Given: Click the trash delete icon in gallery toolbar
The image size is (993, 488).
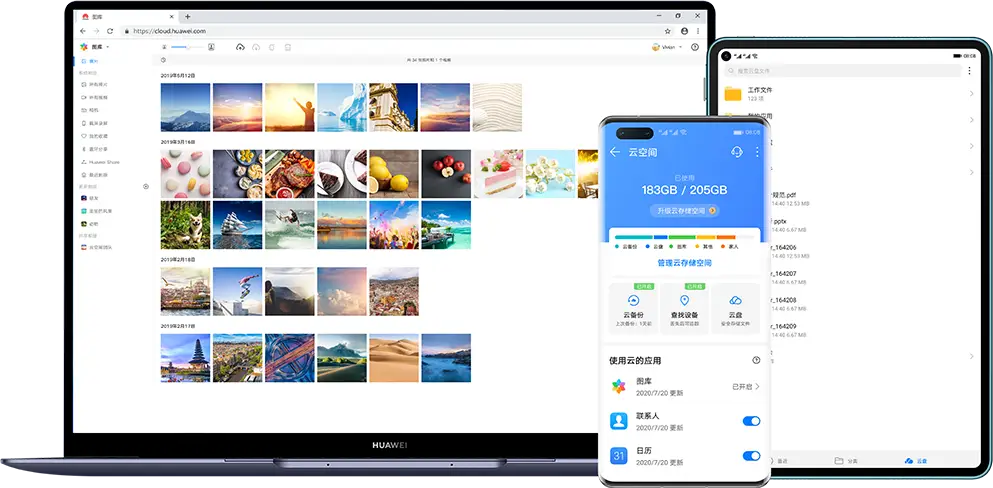Looking at the screenshot, I should pyautogui.click(x=288, y=47).
